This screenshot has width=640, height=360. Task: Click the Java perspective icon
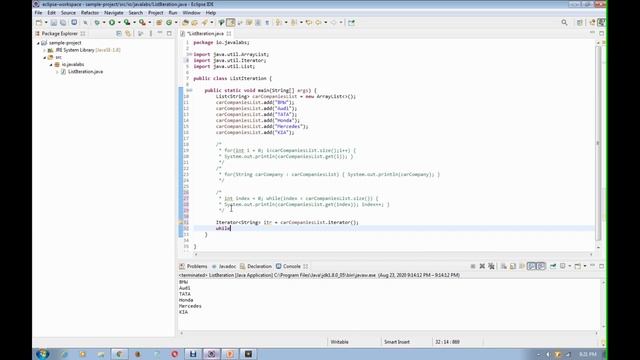pos(601,22)
